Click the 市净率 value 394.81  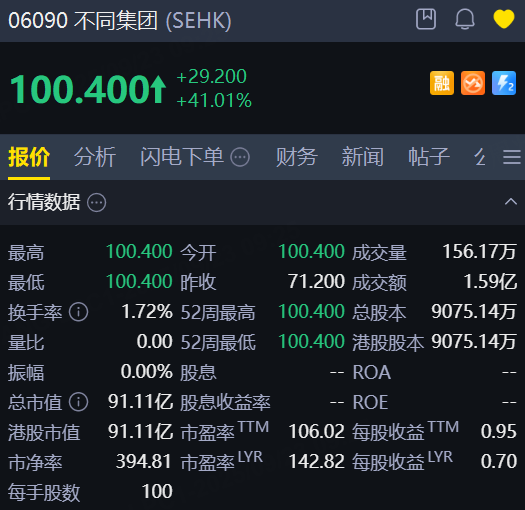point(144,462)
